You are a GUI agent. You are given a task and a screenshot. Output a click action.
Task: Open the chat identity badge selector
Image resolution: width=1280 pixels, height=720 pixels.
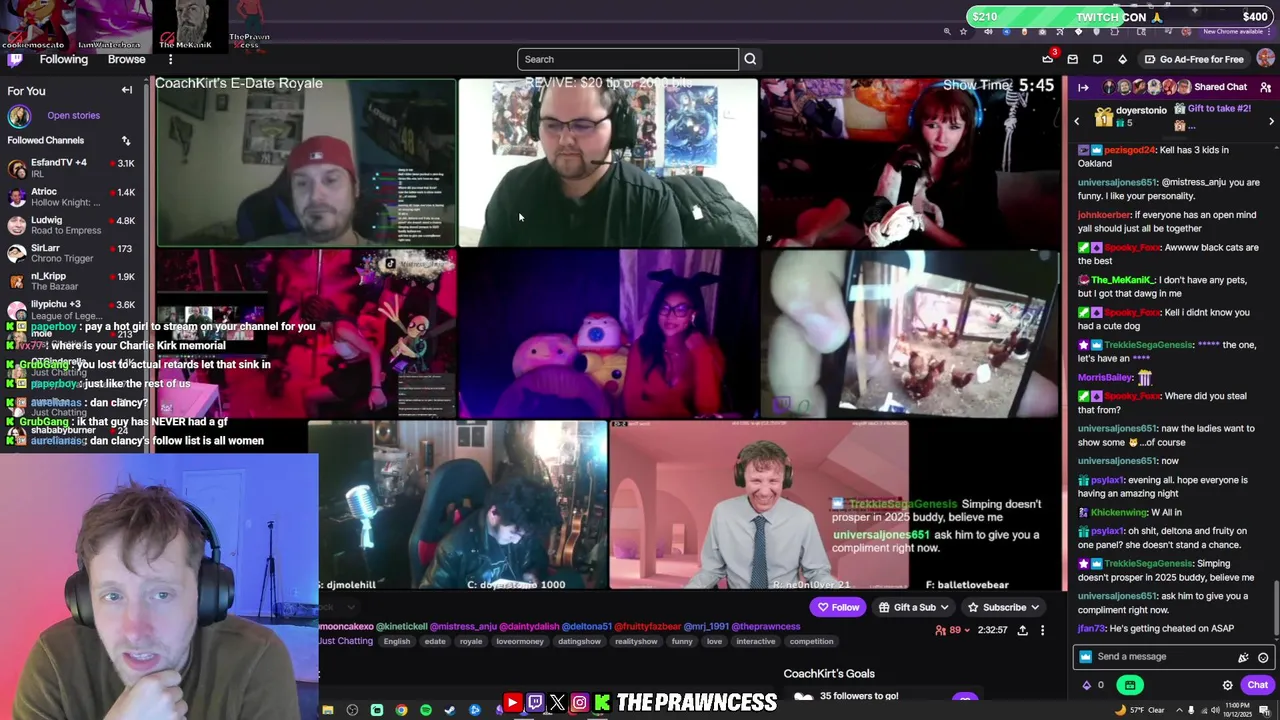[x=1085, y=657]
